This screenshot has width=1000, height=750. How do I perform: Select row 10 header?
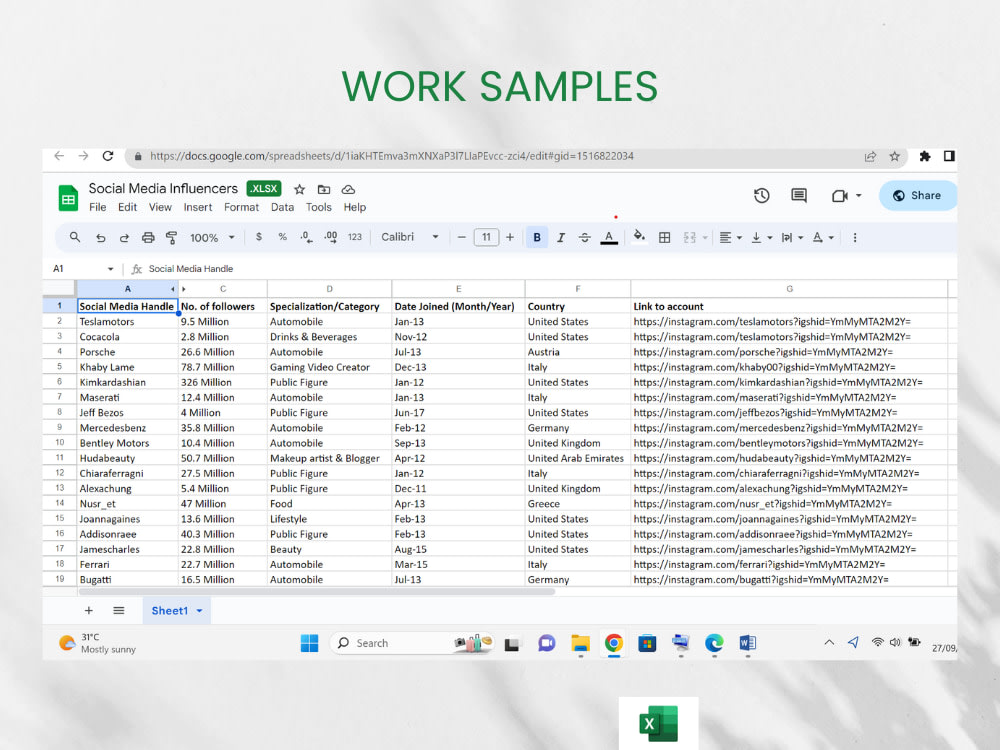[59, 443]
